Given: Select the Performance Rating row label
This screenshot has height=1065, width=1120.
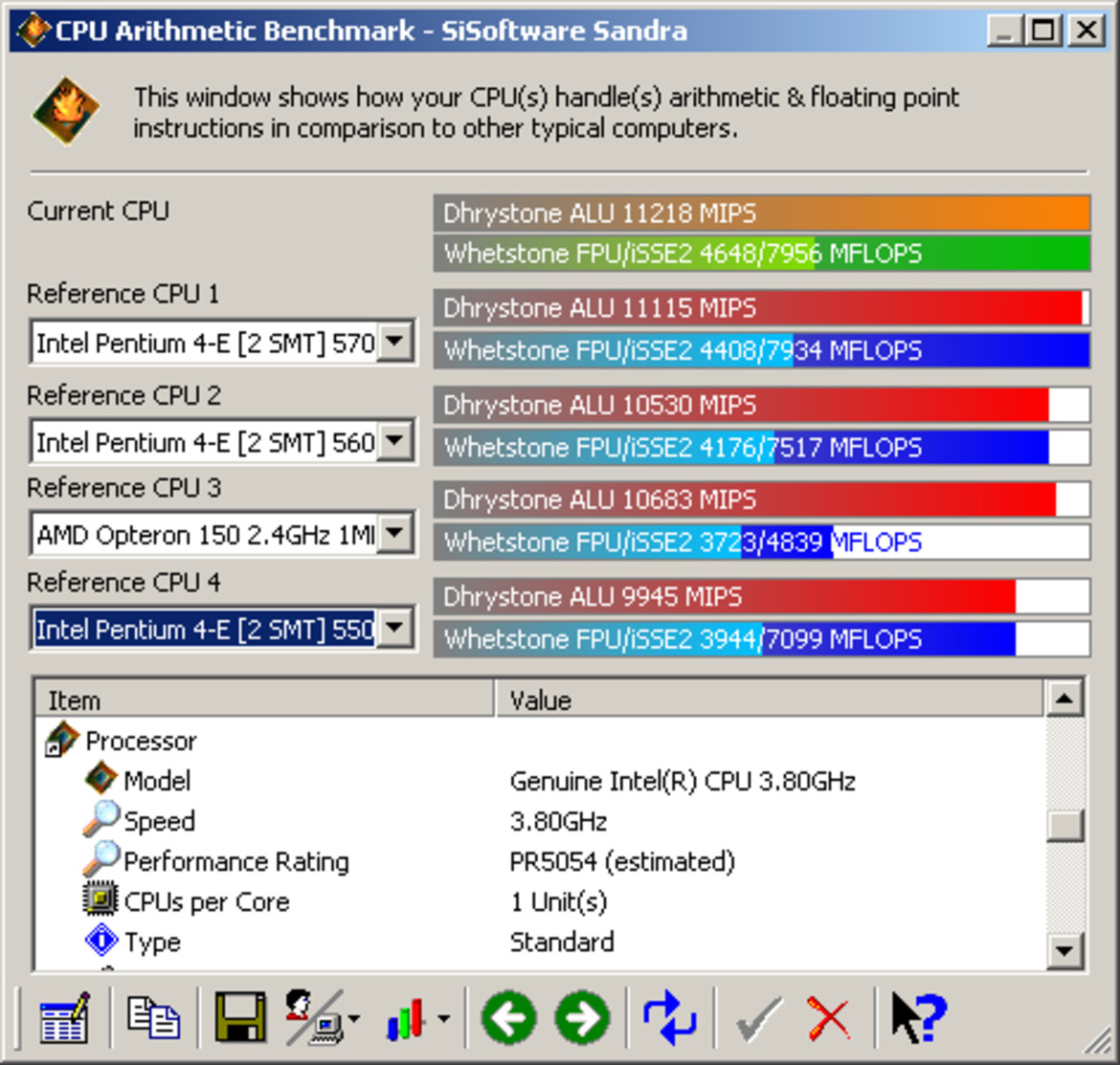Looking at the screenshot, I should pyautogui.click(x=236, y=861).
